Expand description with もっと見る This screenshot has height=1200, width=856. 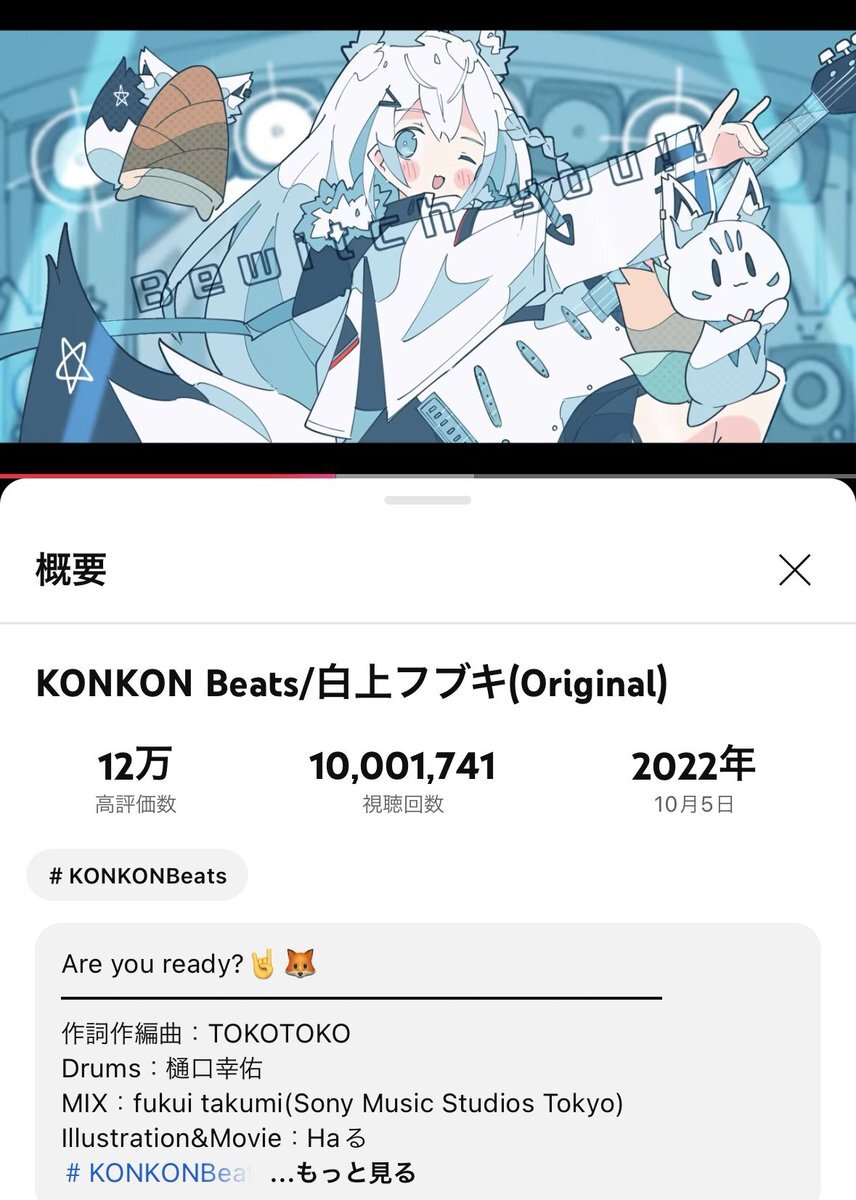click(343, 1172)
